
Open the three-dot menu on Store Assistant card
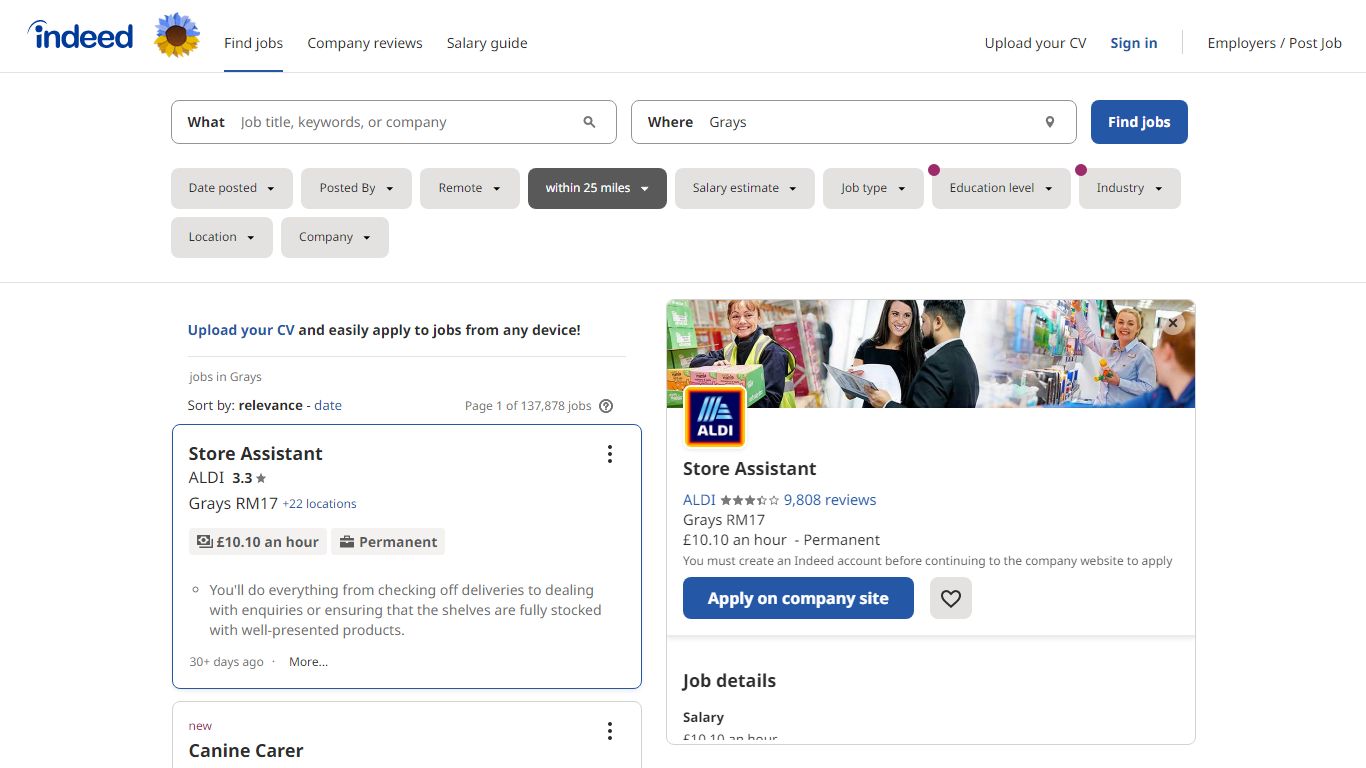(610, 454)
